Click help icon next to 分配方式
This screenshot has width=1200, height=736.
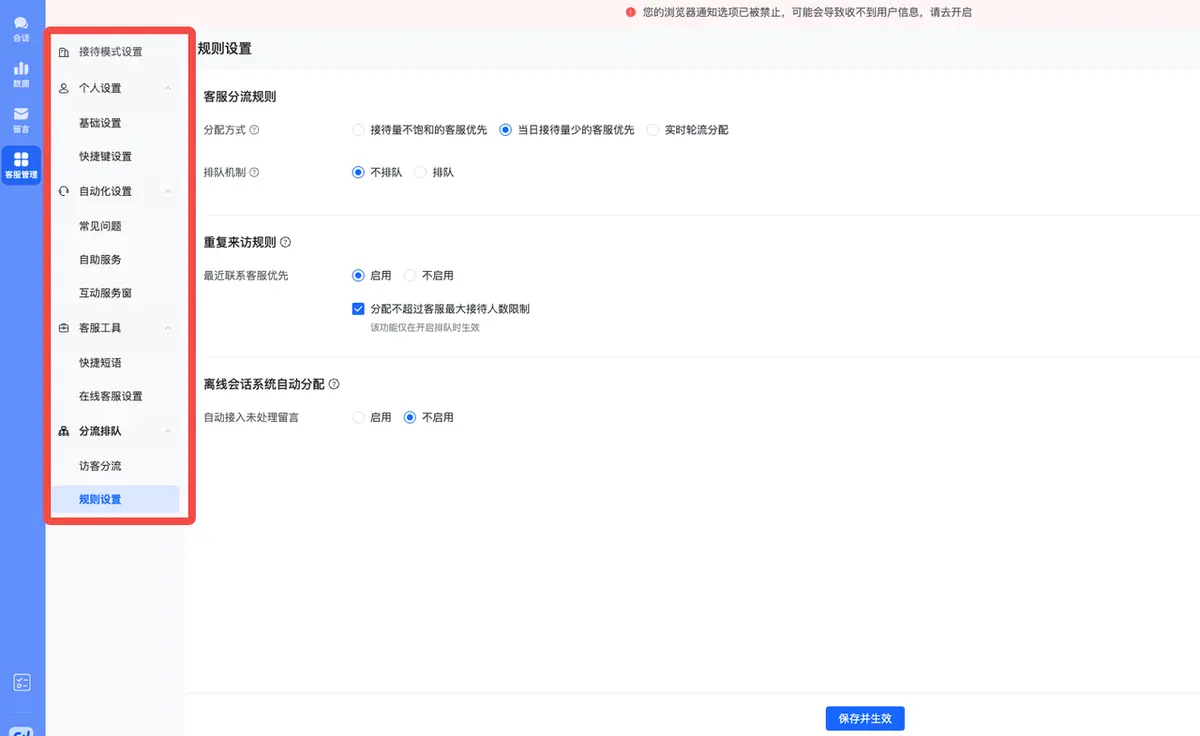[x=254, y=130]
